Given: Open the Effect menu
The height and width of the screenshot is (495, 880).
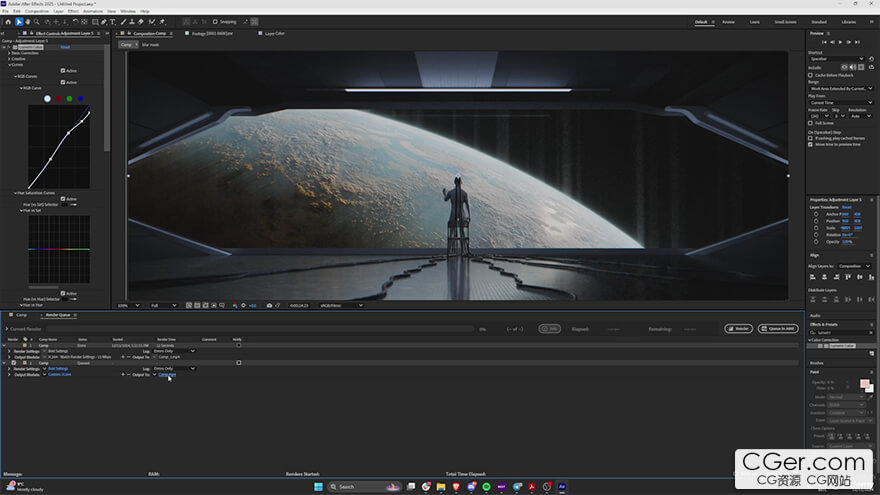Looking at the screenshot, I should click(x=73, y=11).
